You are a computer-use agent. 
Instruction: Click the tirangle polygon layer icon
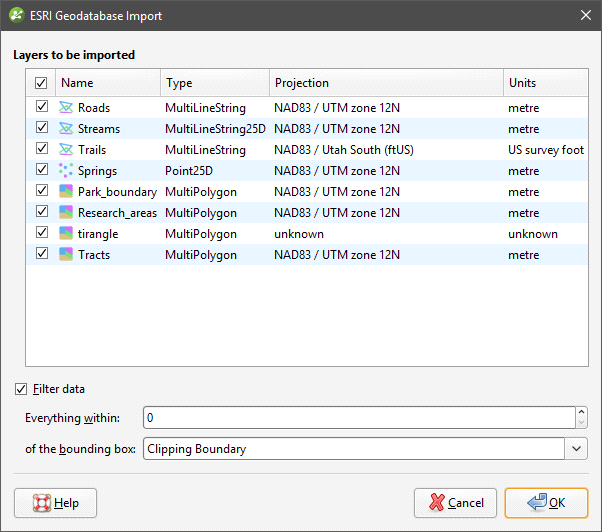(x=67, y=233)
